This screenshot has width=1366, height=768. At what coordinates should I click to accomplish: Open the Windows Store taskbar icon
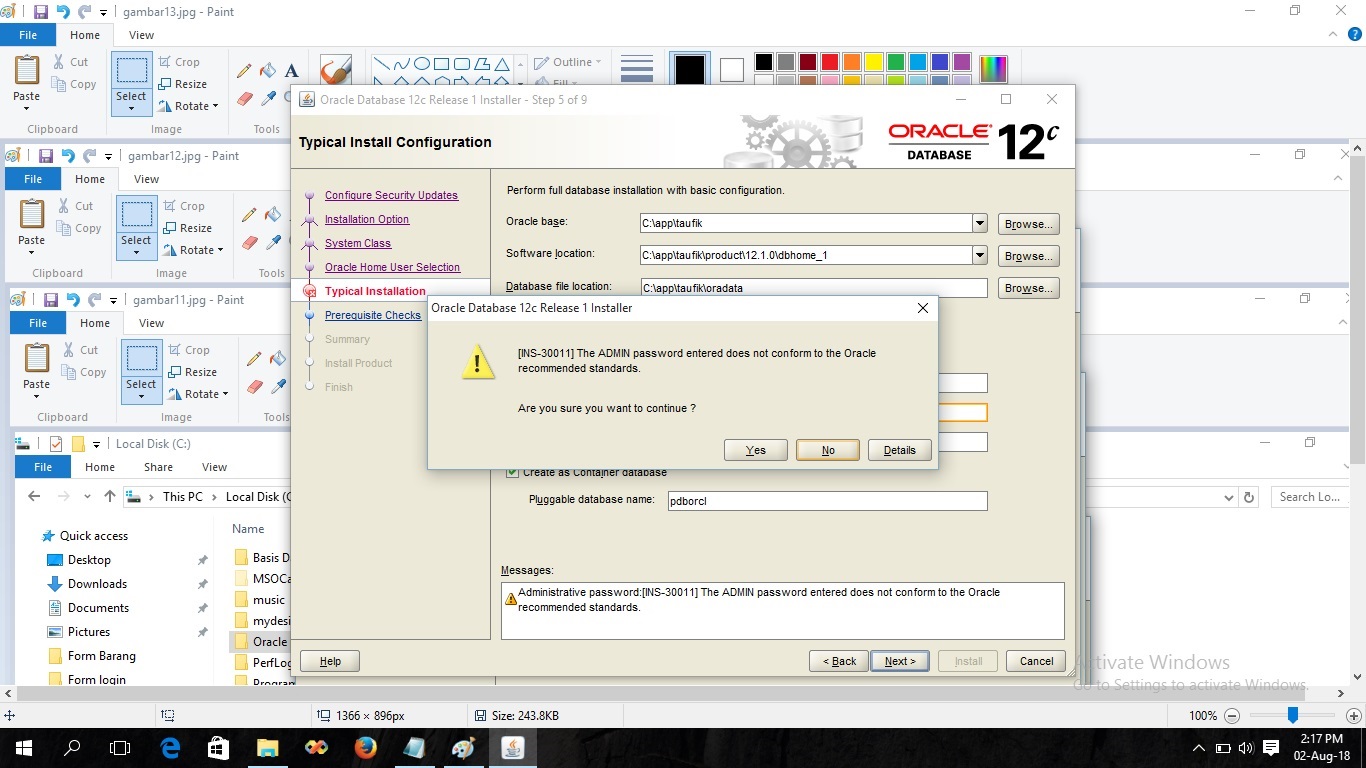tap(219, 747)
